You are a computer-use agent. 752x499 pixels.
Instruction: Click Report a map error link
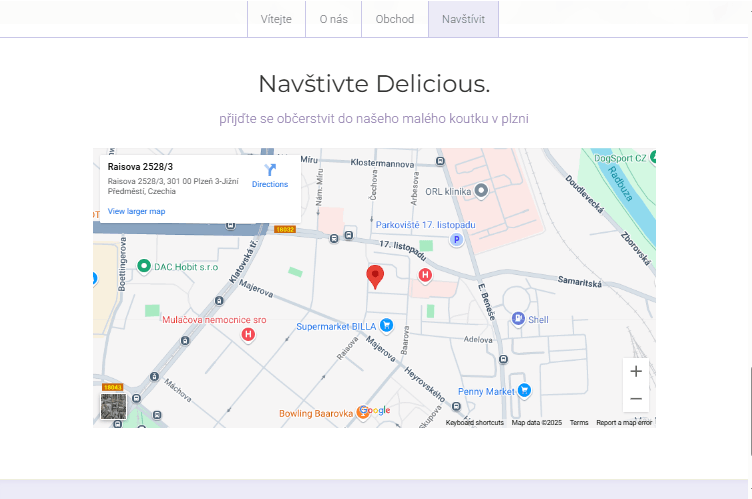[x=624, y=423]
